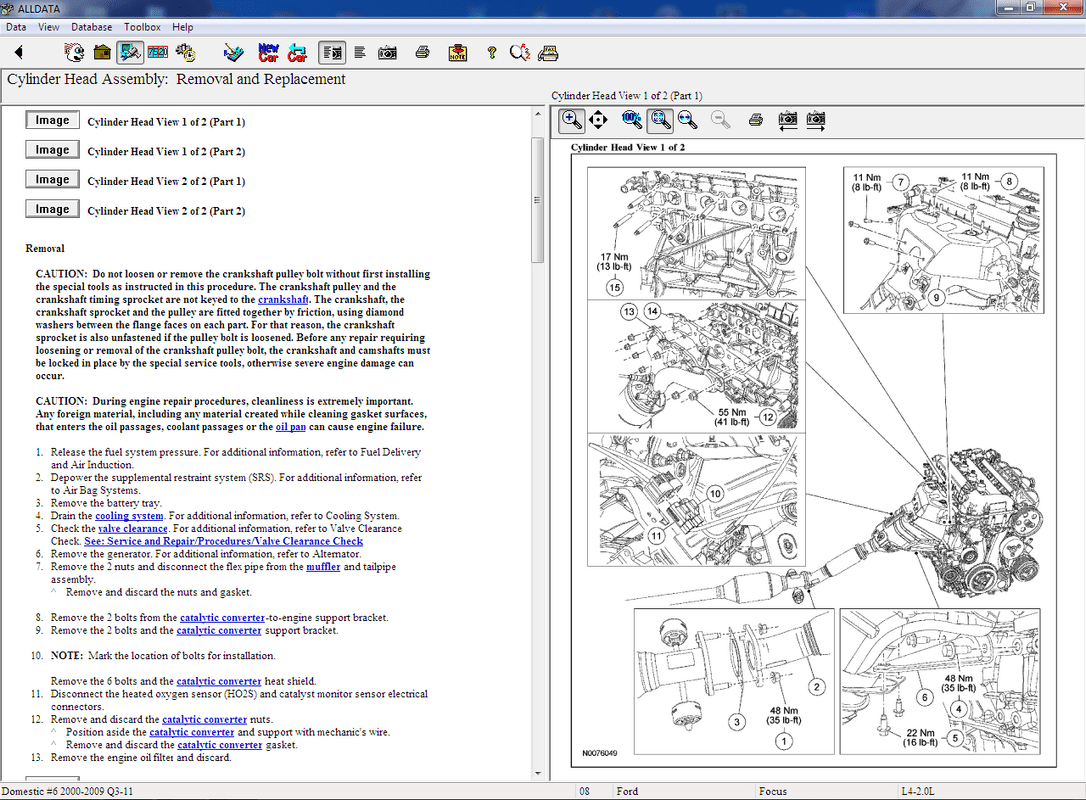Open help with the question mark icon
Screen dimensions: 1086x800
492,53
